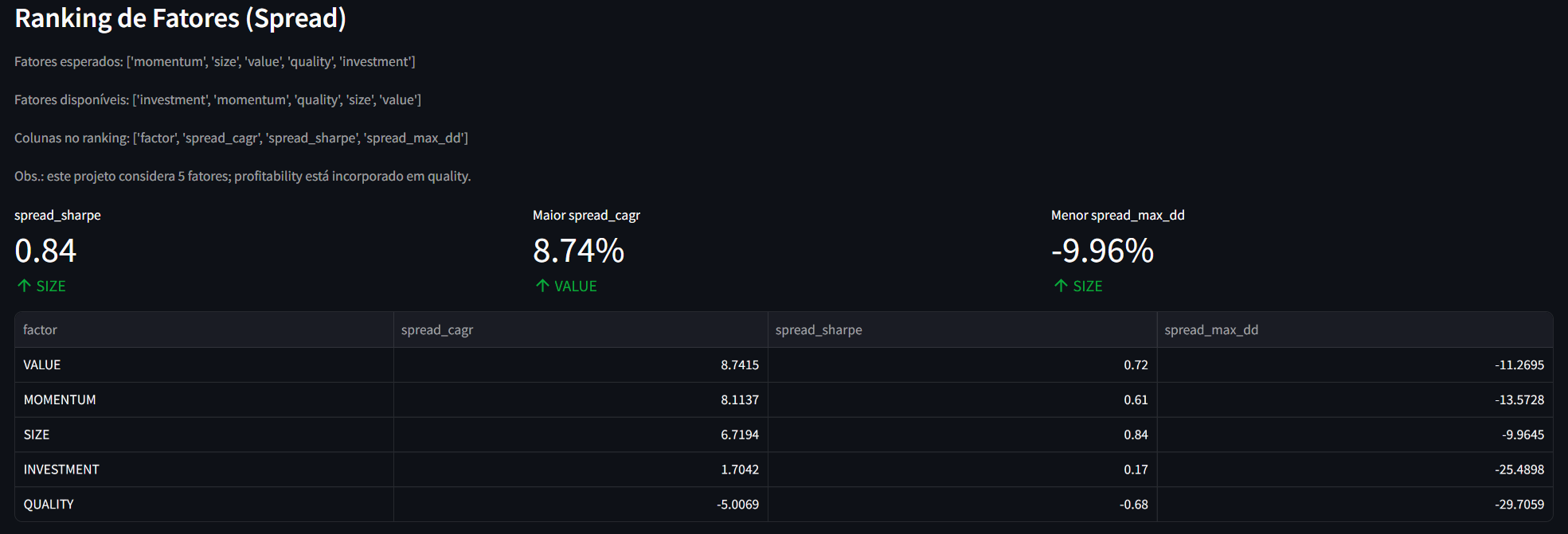1568x534 pixels.
Task: Click the 0.84 spread_sharpe metric value
Action: coord(45,251)
